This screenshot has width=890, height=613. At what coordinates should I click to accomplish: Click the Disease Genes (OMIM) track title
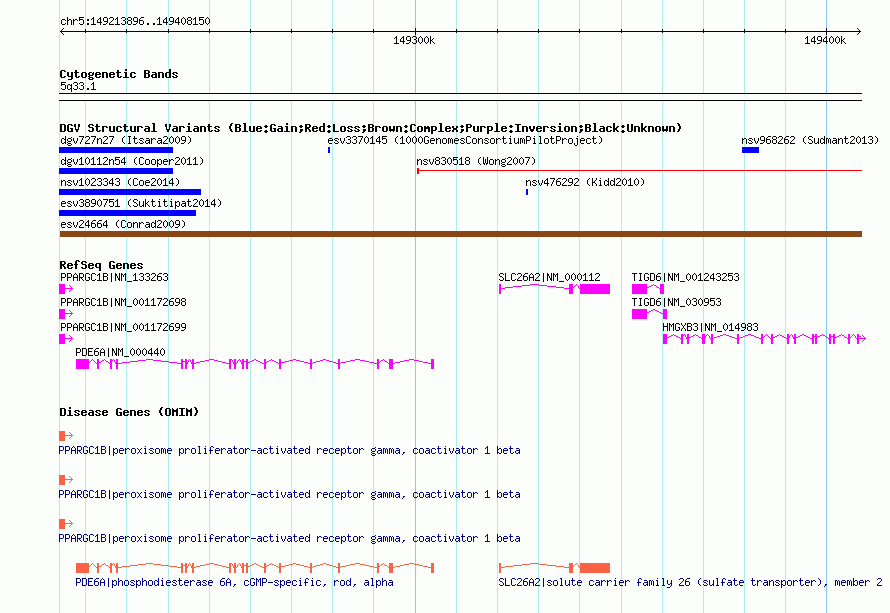[x=129, y=412]
